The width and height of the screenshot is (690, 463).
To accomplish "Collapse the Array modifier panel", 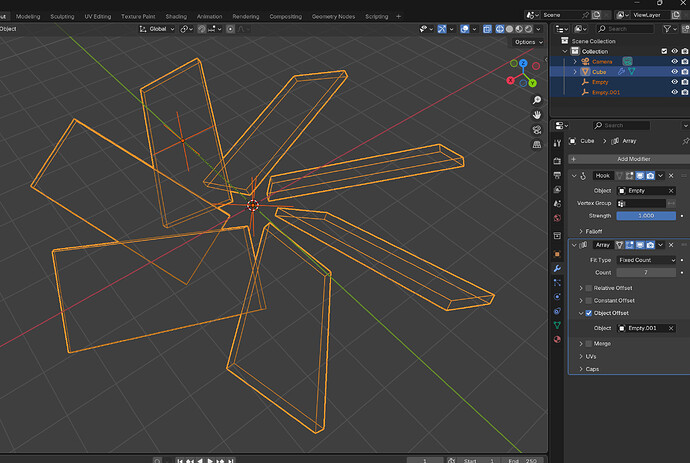I will (574, 245).
